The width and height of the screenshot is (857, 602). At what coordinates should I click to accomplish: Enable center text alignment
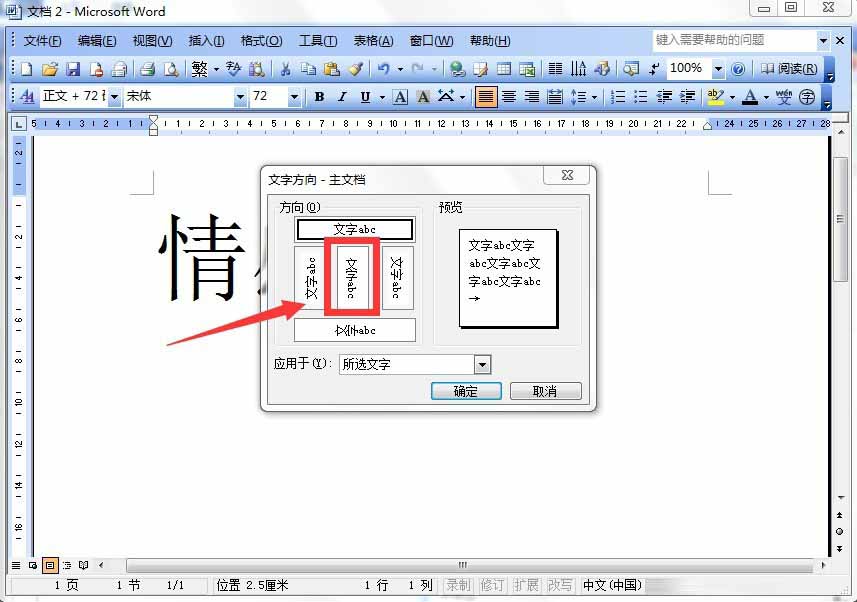[x=509, y=97]
